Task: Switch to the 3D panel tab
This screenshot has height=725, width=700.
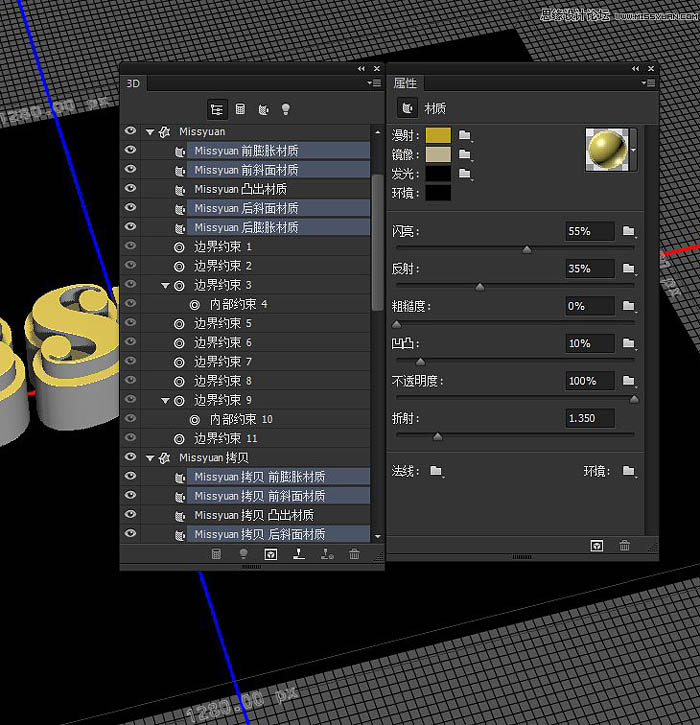Action: [133, 83]
